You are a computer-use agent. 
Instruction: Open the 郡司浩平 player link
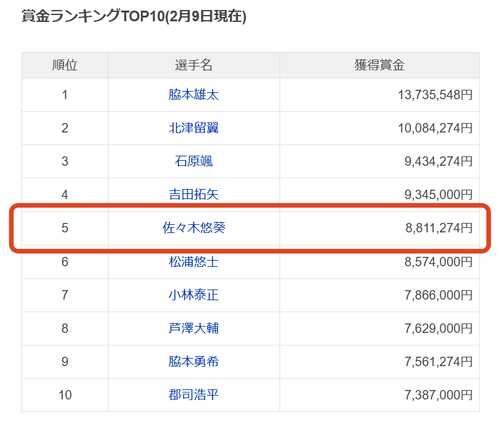click(x=193, y=395)
